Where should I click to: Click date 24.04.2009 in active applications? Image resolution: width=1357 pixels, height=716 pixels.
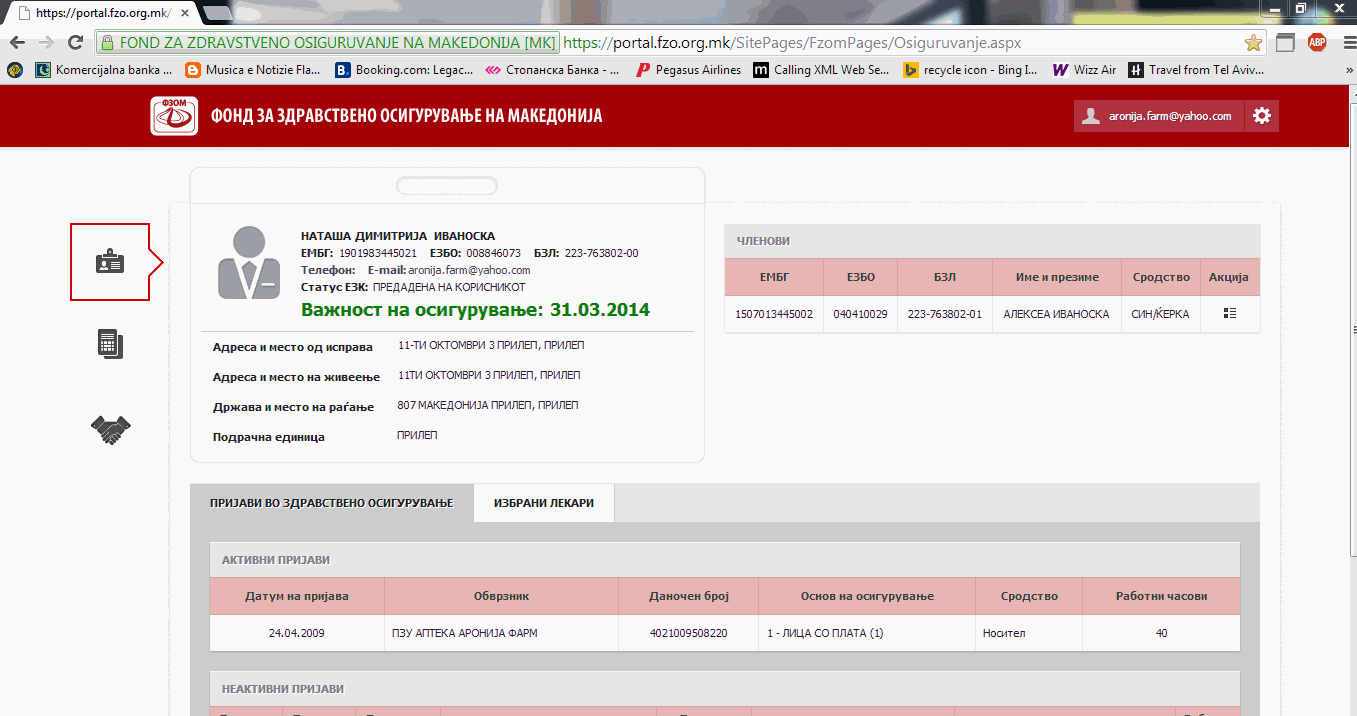click(297, 633)
